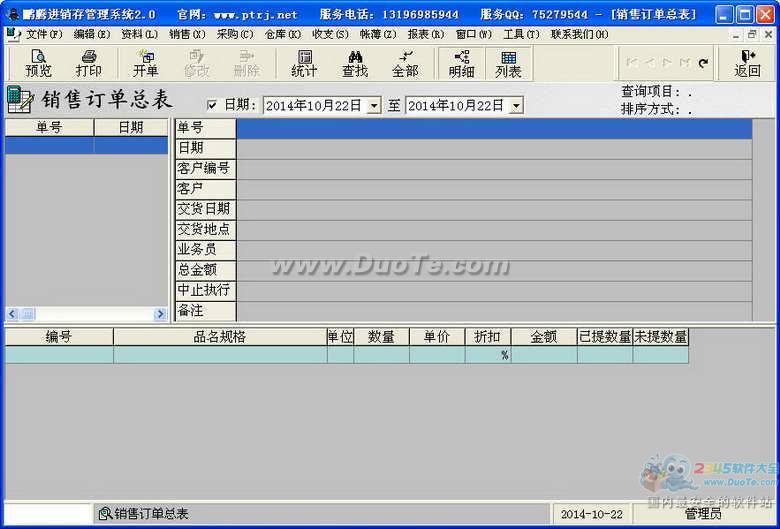Click left panel 单号 column header
The image size is (780, 529).
[x=49, y=128]
